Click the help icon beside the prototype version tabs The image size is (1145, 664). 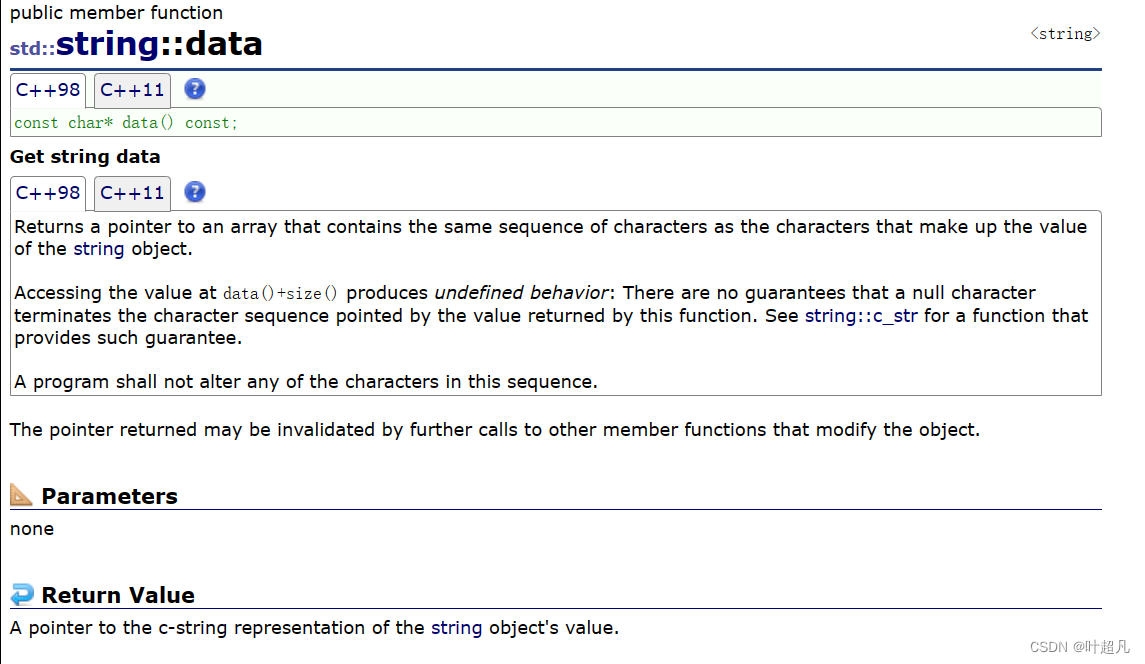point(195,89)
